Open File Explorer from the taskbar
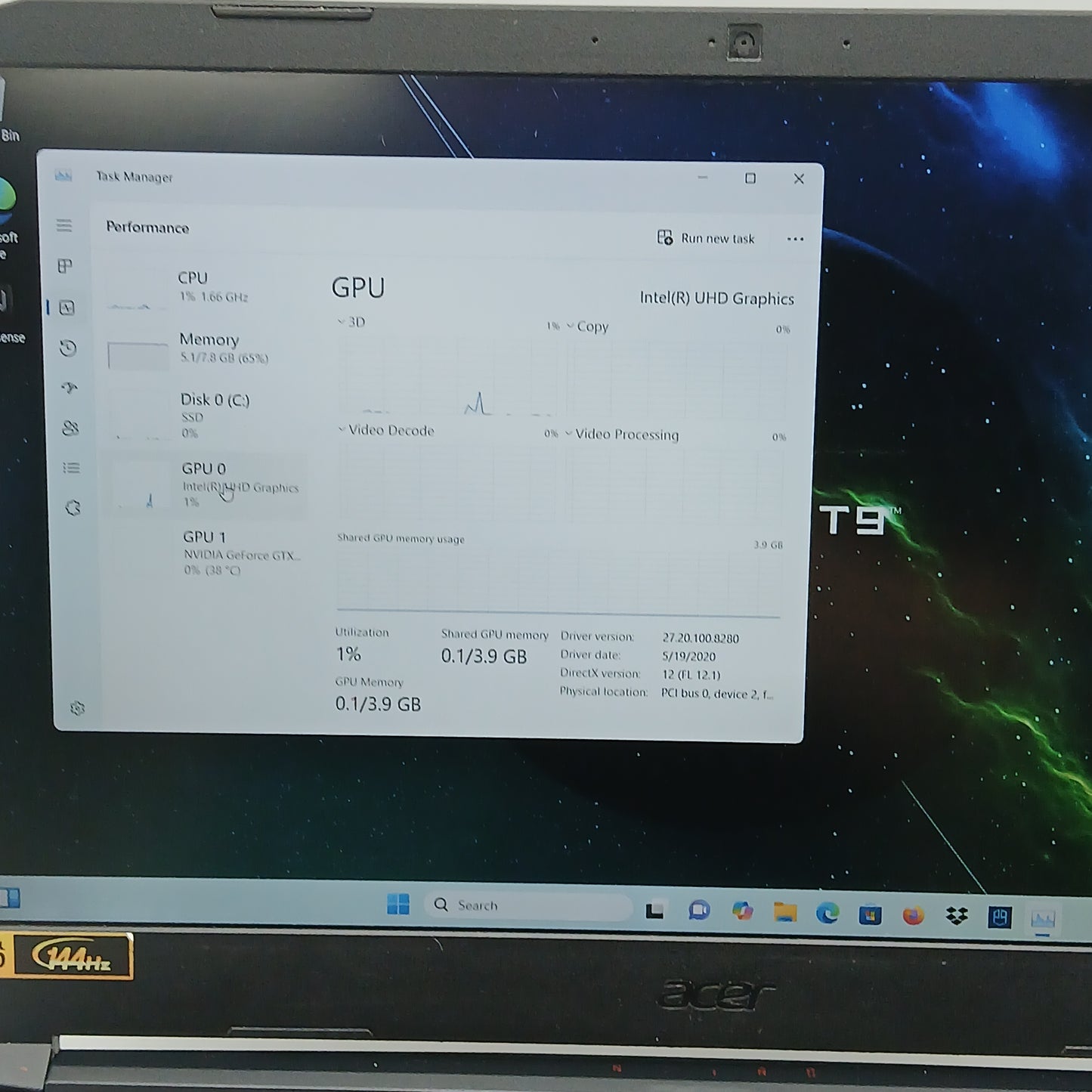 click(x=785, y=912)
